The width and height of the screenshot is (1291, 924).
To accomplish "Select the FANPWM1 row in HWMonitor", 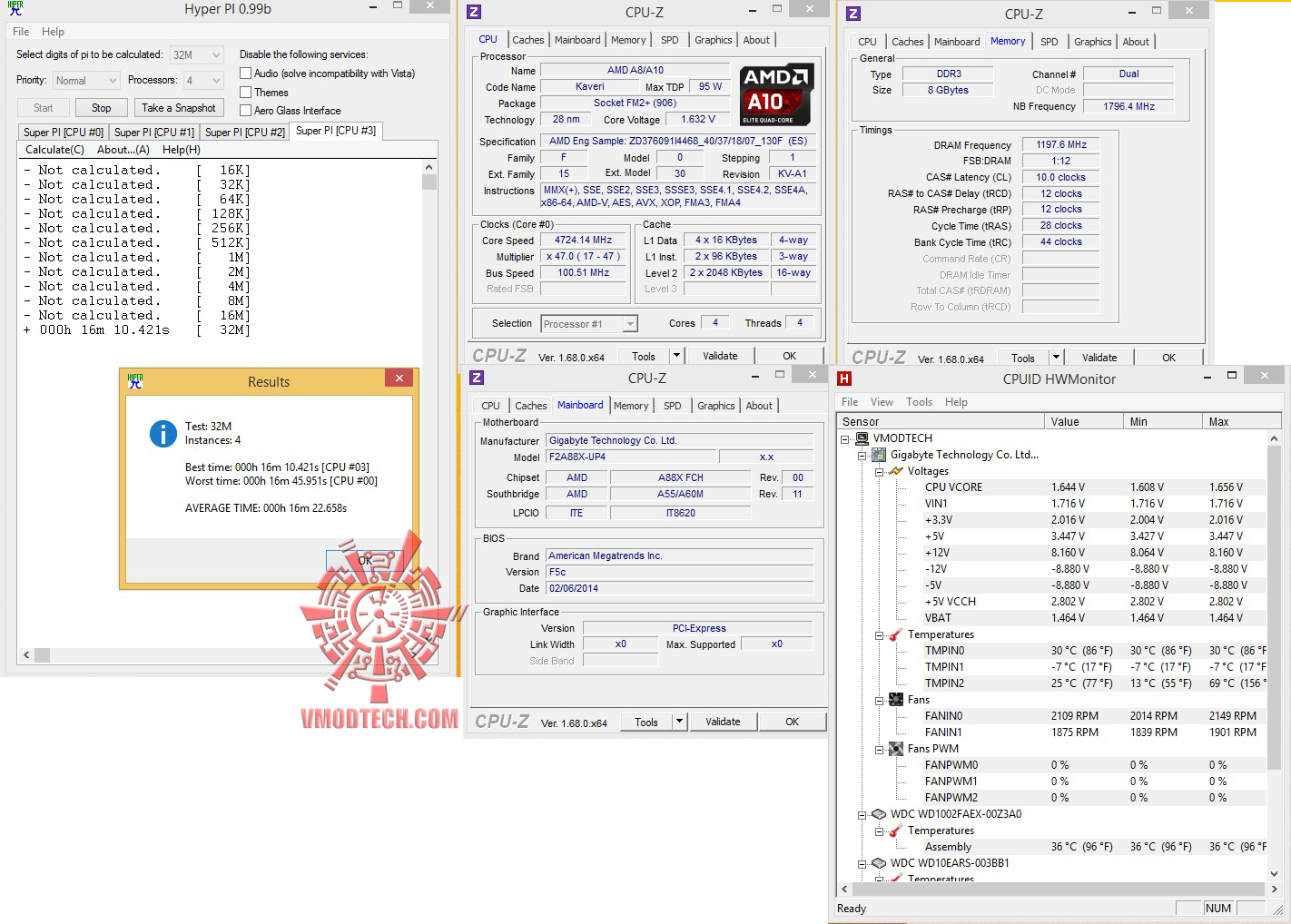I will [1095, 781].
